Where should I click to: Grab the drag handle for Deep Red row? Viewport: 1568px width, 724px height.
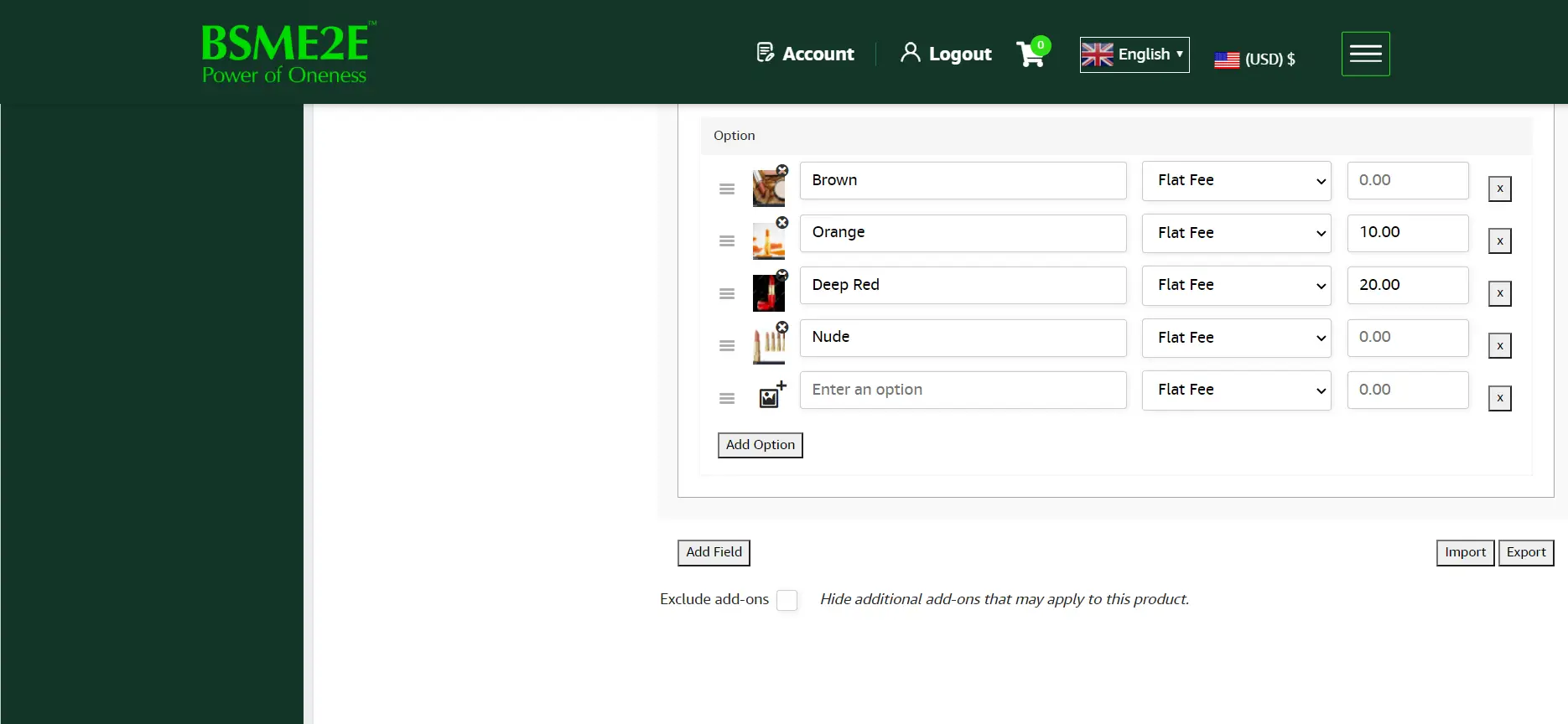727,294
